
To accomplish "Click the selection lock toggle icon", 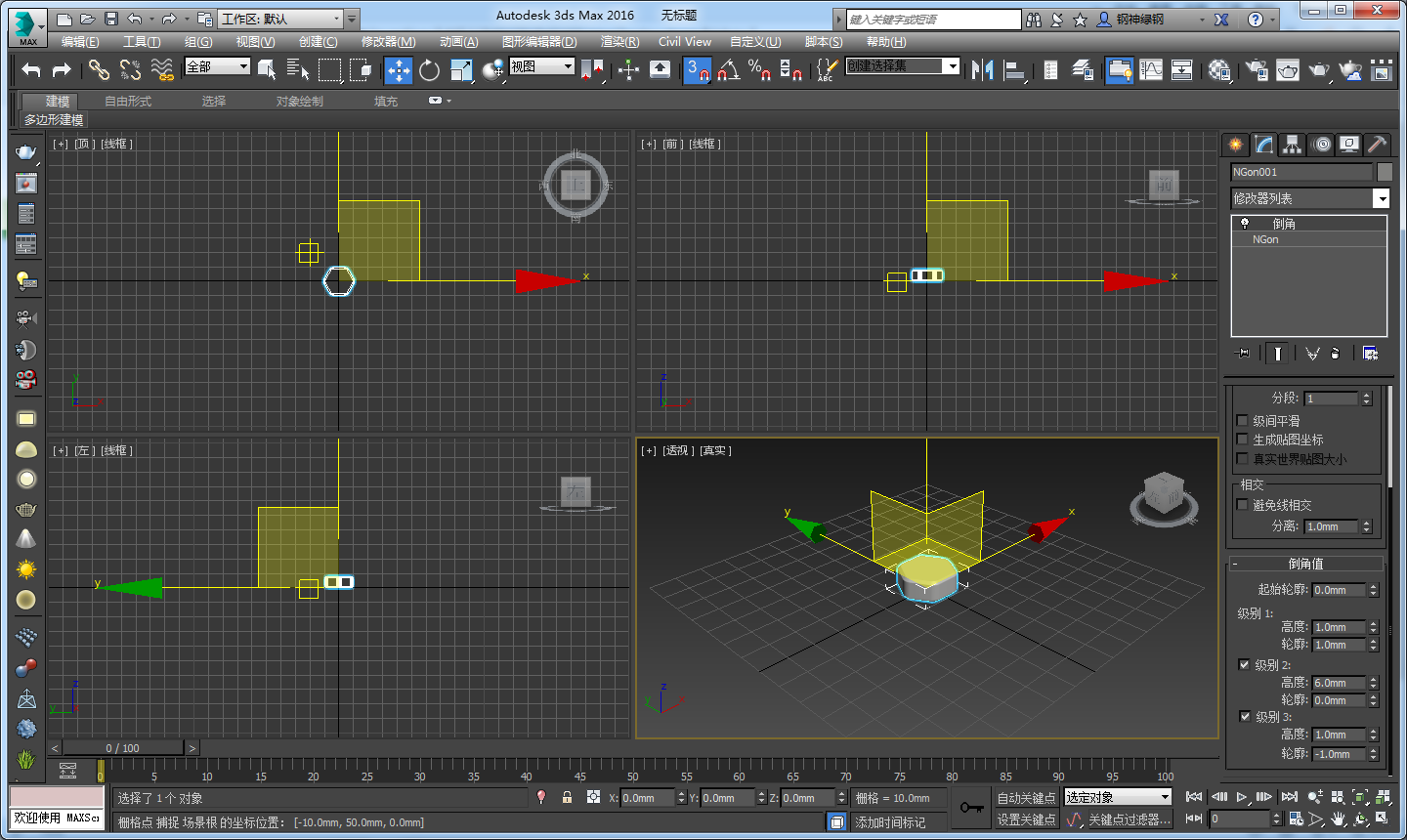I will (x=567, y=797).
